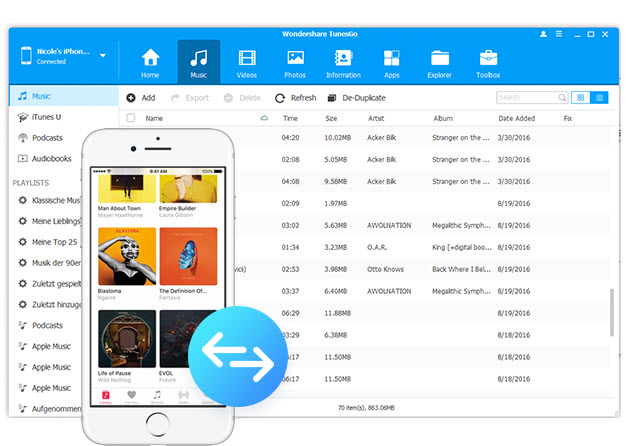Switch to grid view
626x446 pixels.
click(x=580, y=97)
